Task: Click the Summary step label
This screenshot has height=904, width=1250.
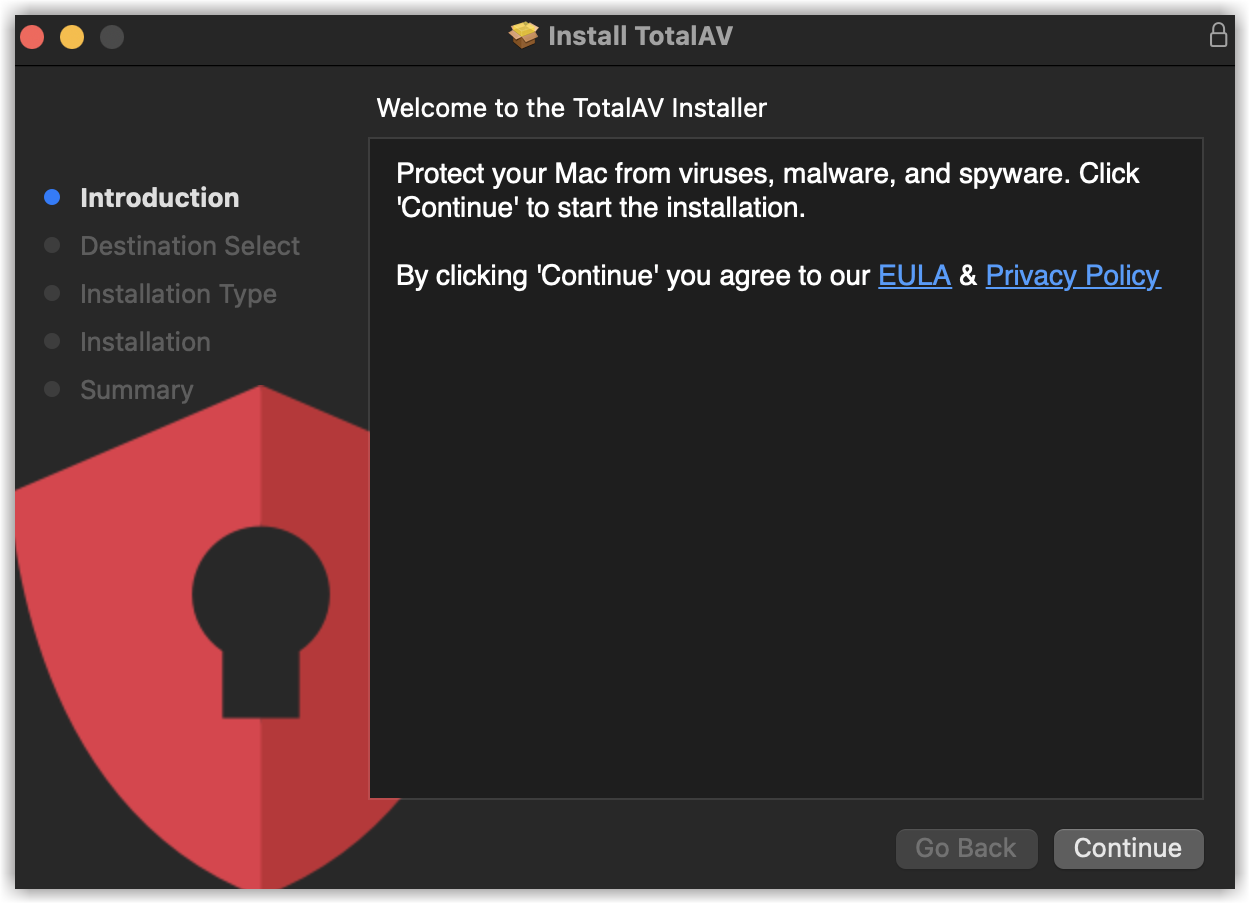Action: (136, 390)
